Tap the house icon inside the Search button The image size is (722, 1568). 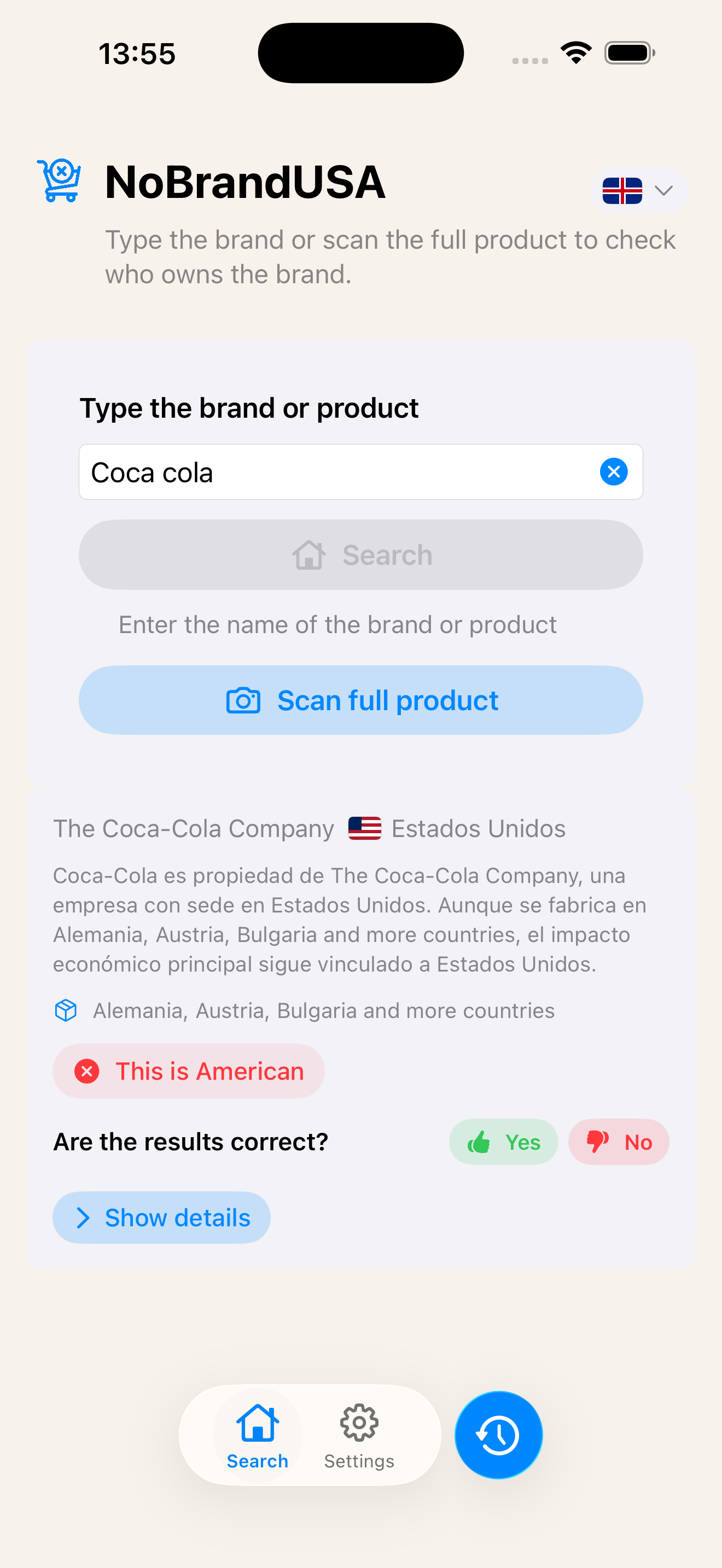click(309, 555)
